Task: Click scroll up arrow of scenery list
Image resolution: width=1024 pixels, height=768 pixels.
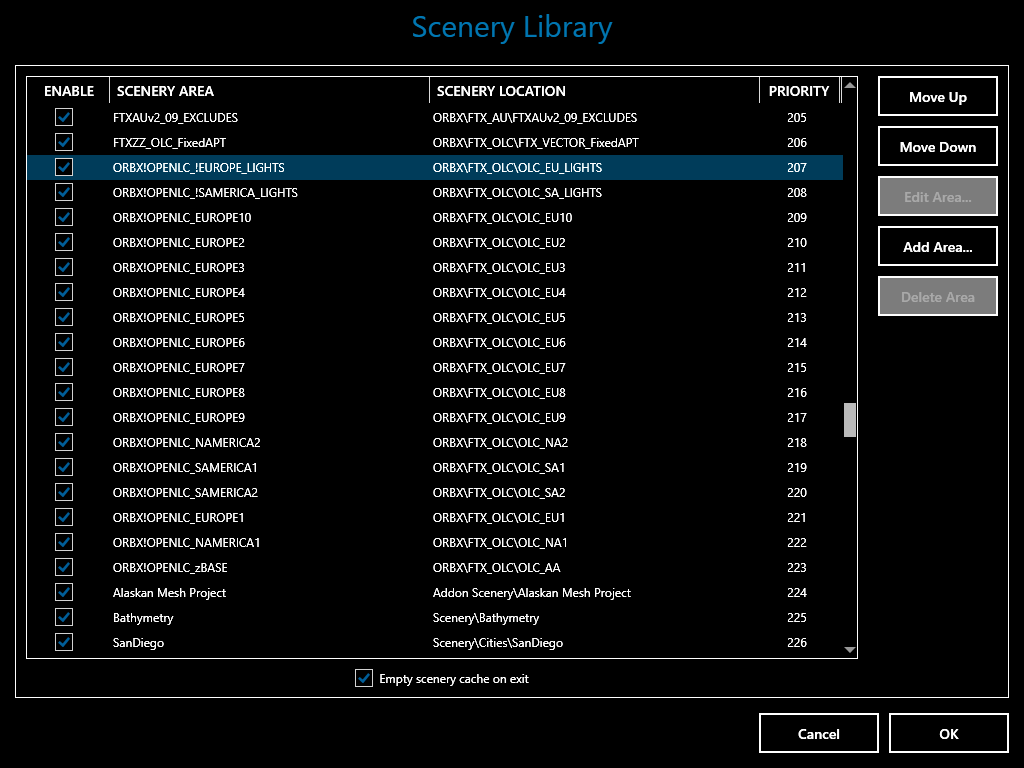Action: coord(850,86)
